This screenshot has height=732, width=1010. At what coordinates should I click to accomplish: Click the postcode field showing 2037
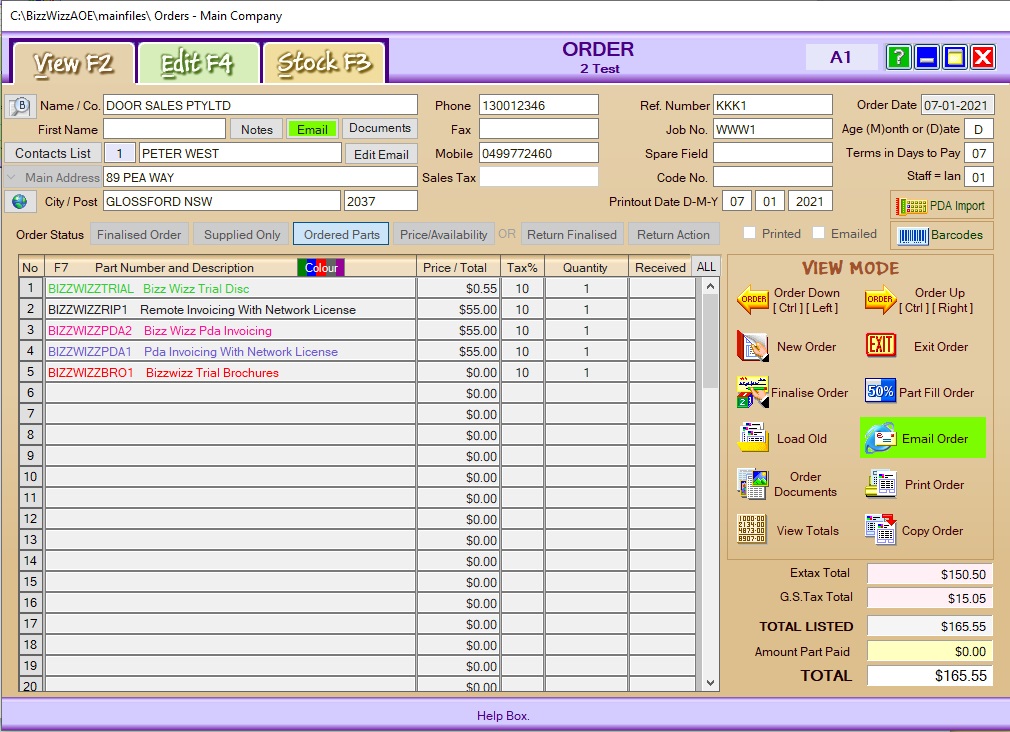(x=381, y=201)
